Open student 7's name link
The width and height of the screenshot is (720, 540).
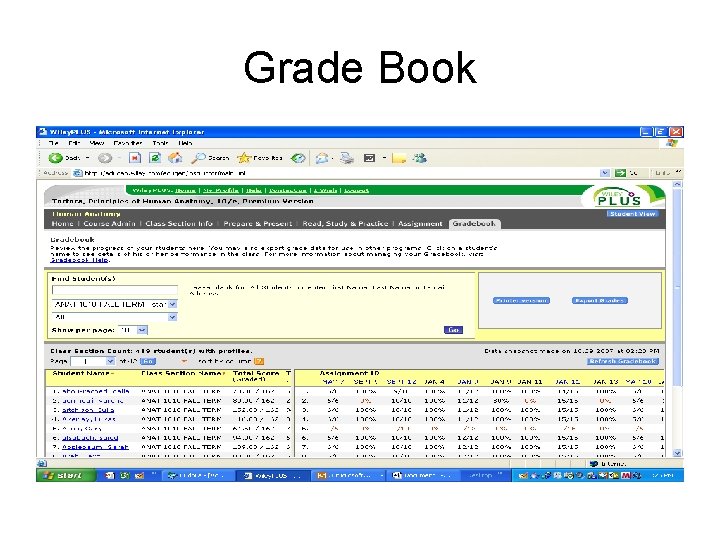point(95,447)
